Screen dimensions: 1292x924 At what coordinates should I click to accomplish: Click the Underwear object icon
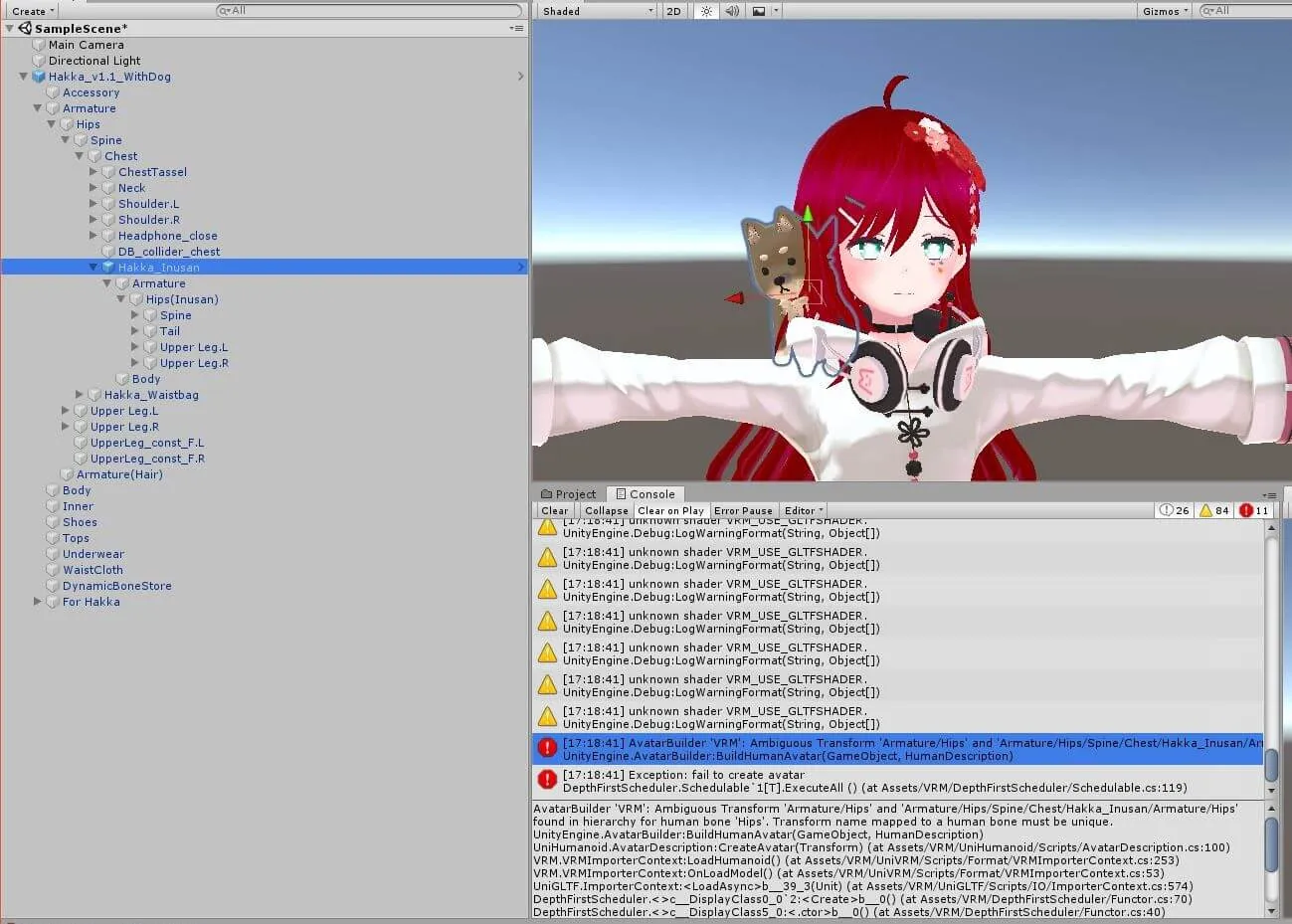[x=53, y=554]
